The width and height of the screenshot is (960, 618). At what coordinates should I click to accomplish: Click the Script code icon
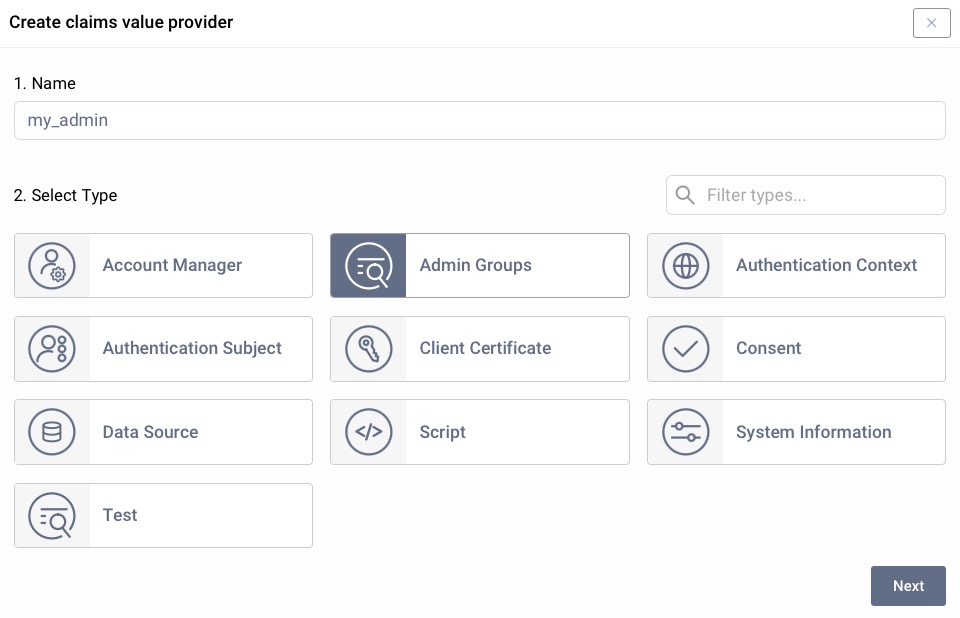(368, 432)
